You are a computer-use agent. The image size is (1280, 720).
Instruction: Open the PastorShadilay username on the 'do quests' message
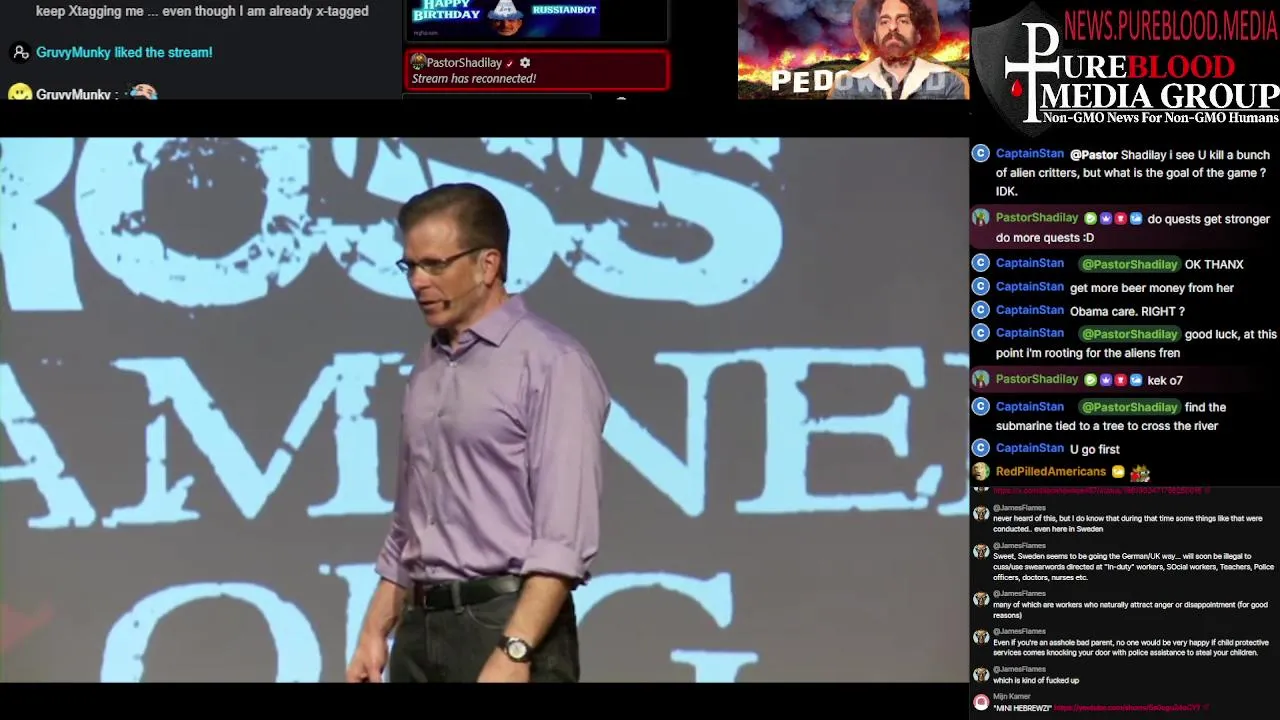click(1037, 218)
